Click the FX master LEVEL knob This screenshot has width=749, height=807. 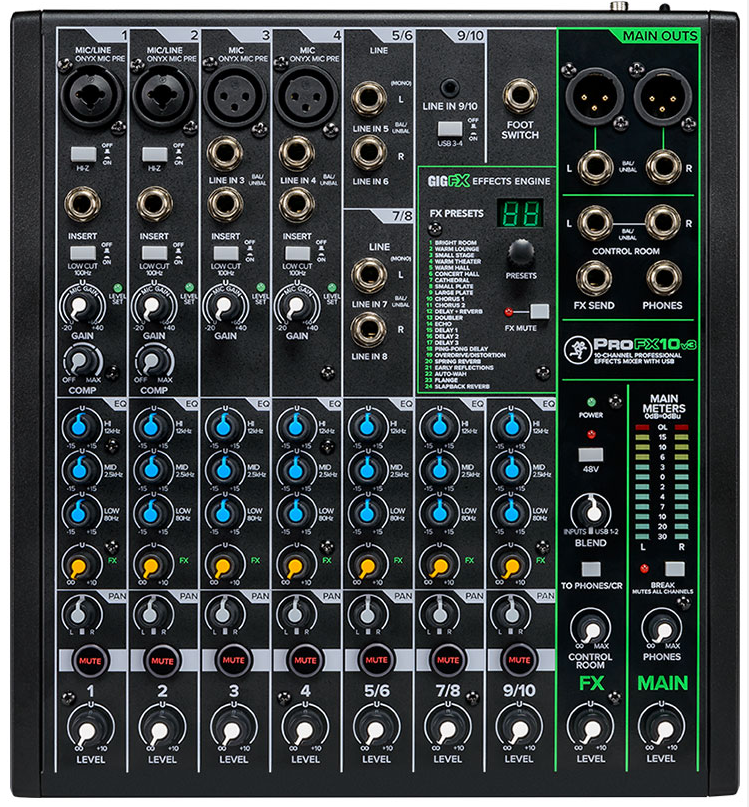point(590,728)
